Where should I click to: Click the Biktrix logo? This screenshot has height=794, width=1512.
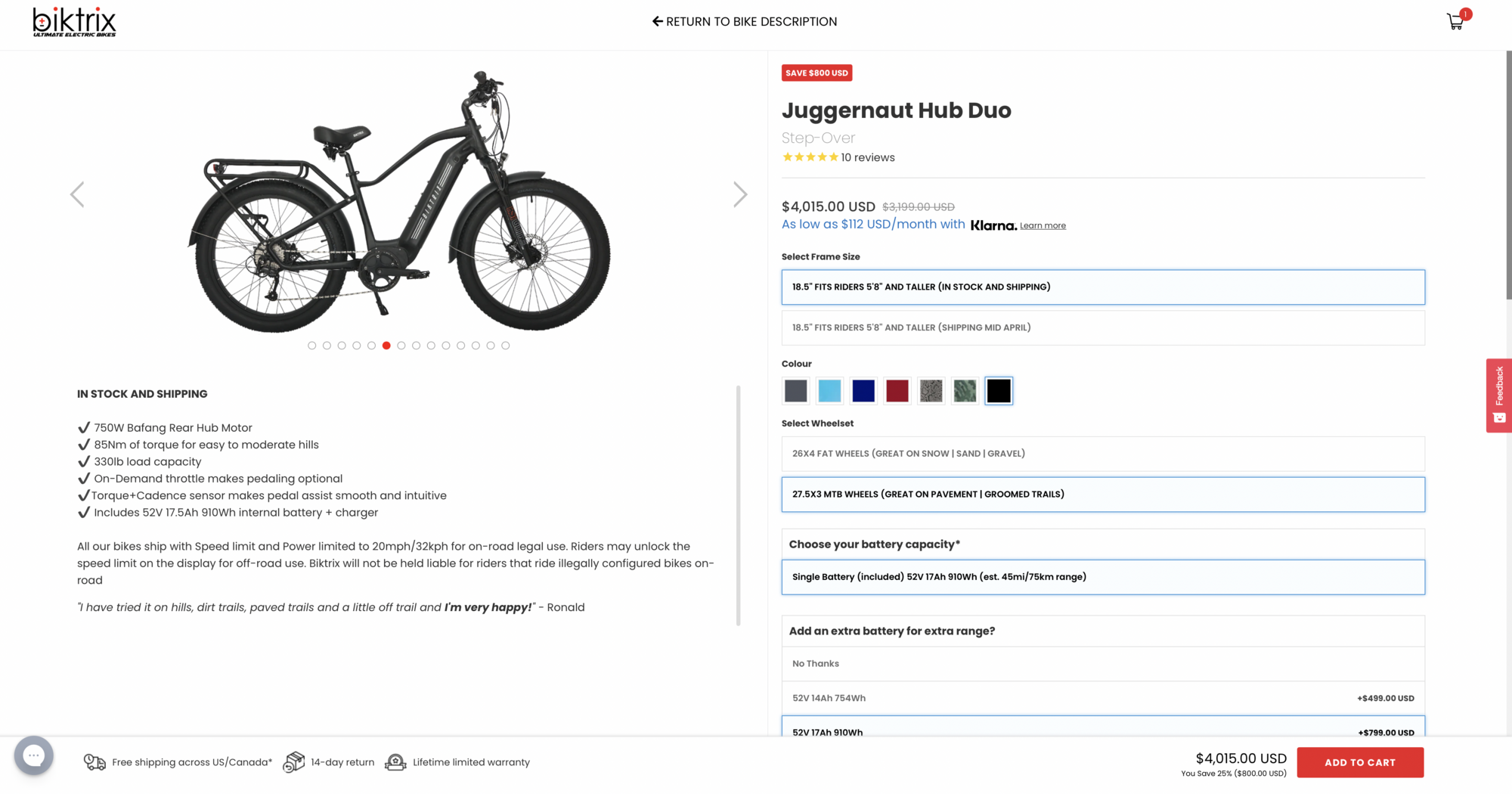[74, 22]
